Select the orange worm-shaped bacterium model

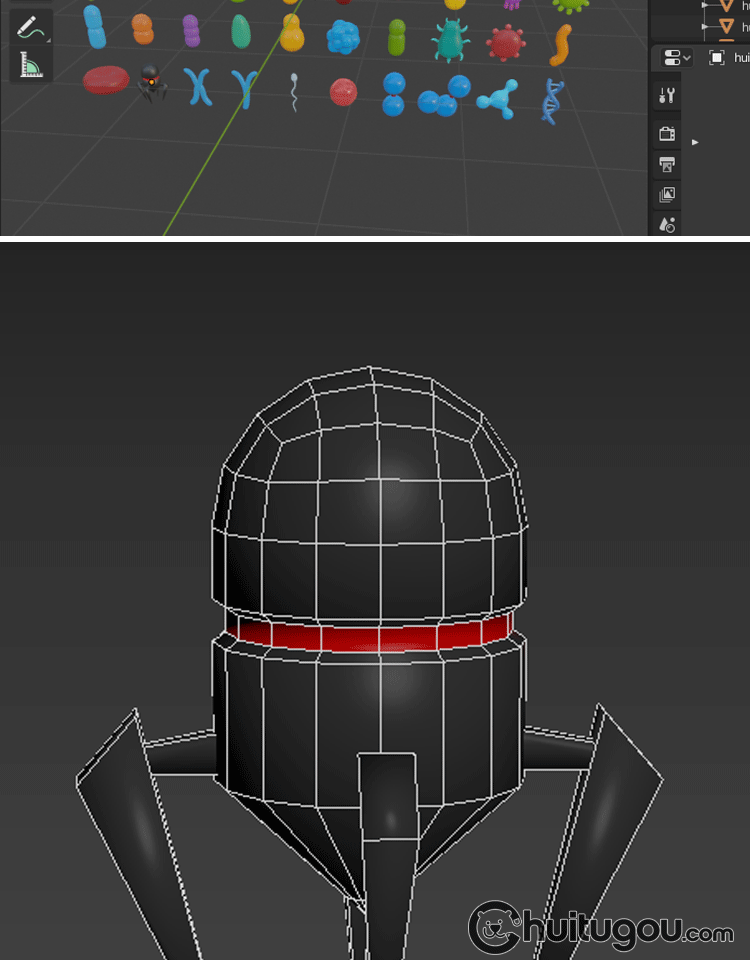click(560, 45)
